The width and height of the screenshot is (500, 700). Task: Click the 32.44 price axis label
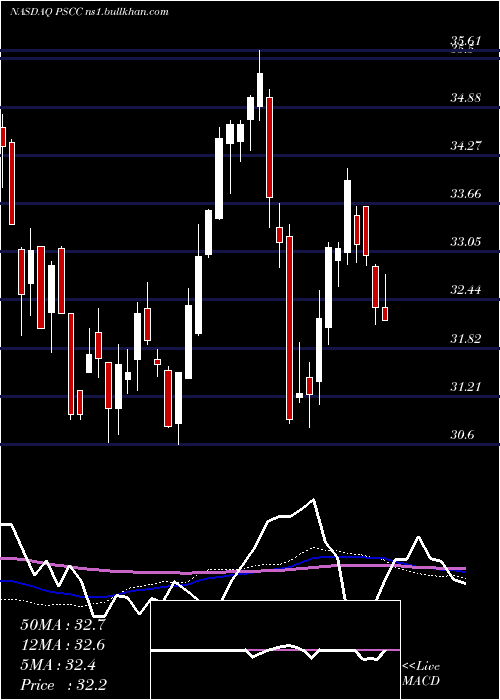pyautogui.click(x=466, y=290)
